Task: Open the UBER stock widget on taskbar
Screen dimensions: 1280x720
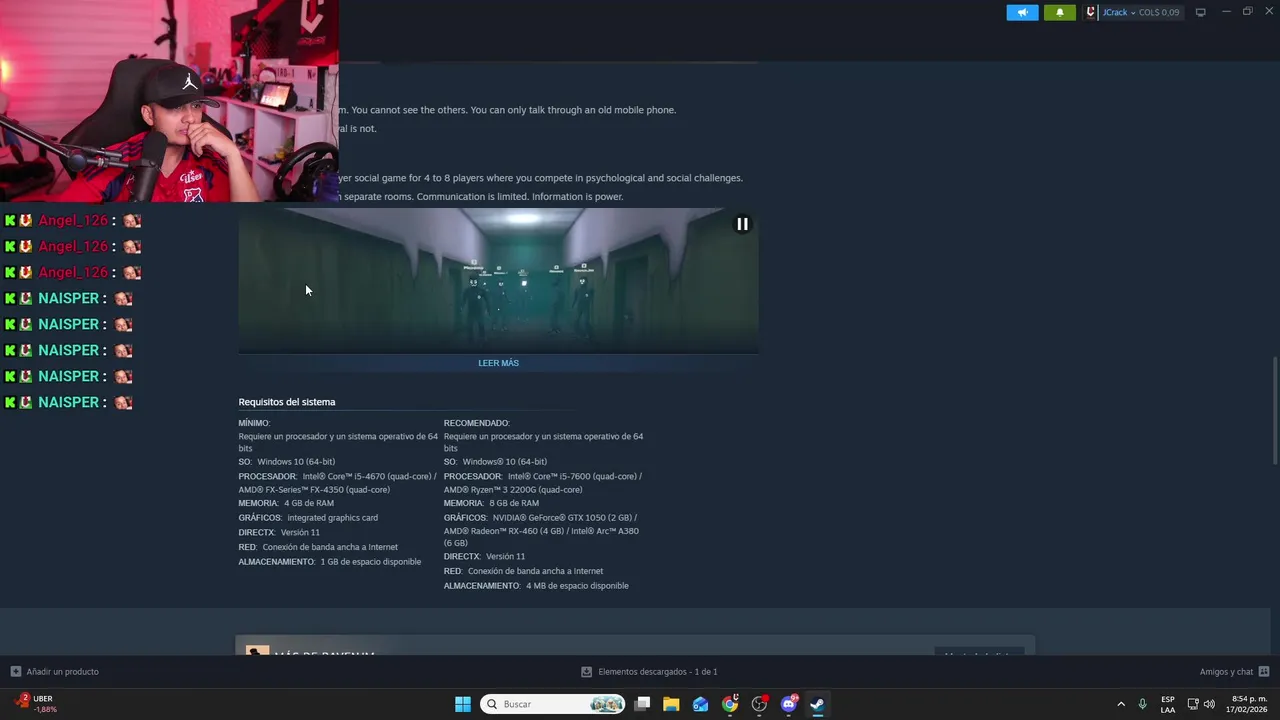Action: pos(36,704)
